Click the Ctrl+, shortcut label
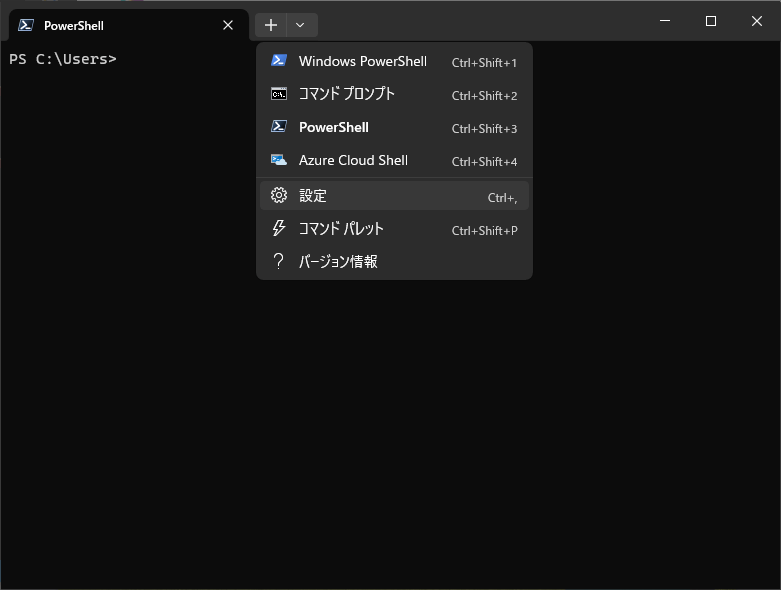The height and width of the screenshot is (590, 781). click(x=502, y=198)
